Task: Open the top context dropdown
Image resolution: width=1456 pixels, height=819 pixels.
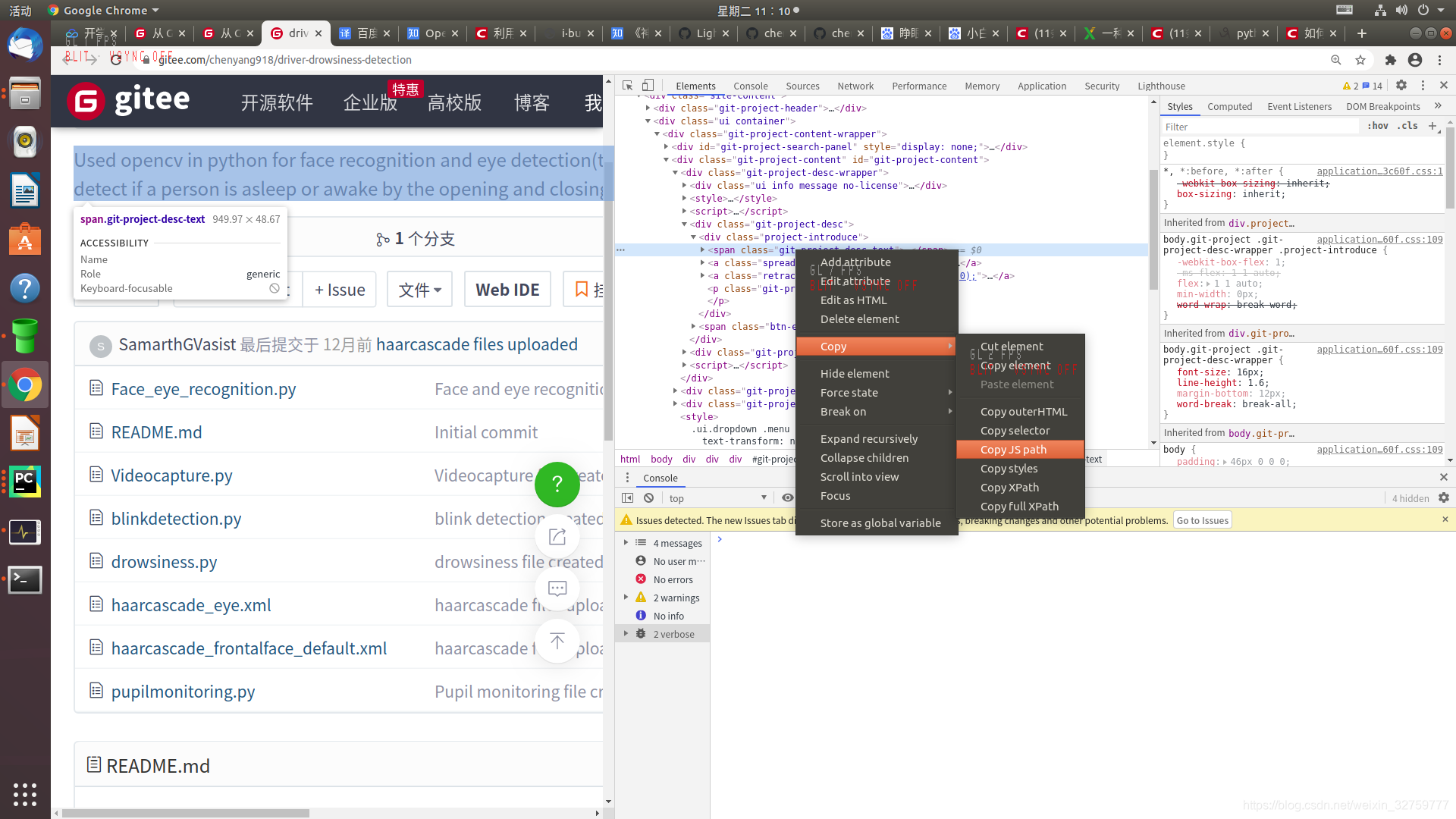Action: point(718,498)
